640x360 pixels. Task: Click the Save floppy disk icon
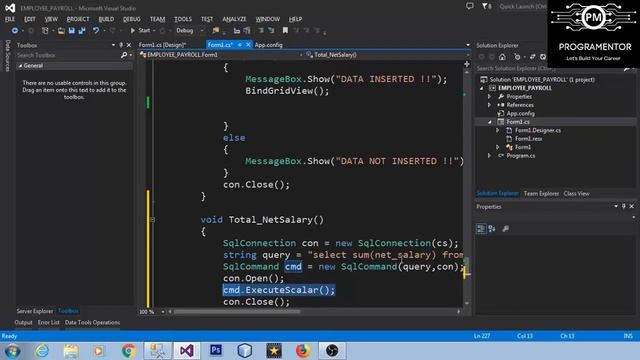pyautogui.click(x=71, y=31)
